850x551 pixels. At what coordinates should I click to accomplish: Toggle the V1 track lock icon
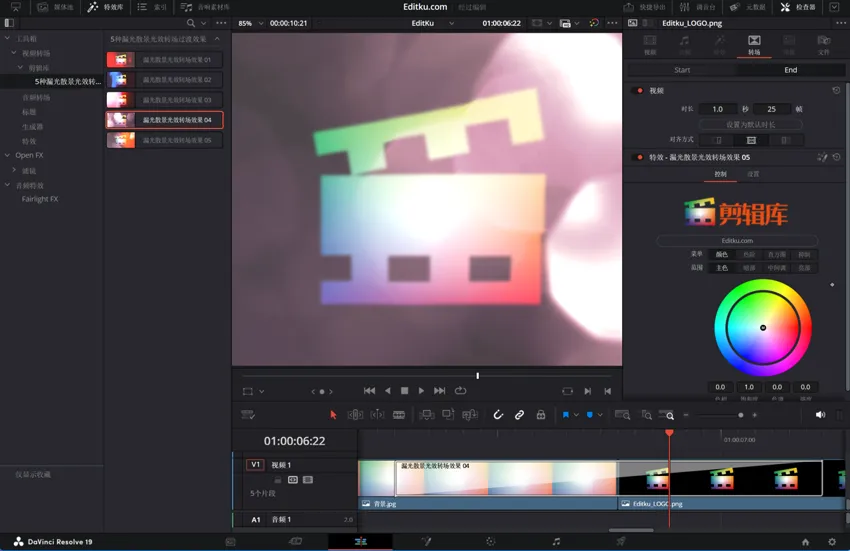[x=278, y=480]
